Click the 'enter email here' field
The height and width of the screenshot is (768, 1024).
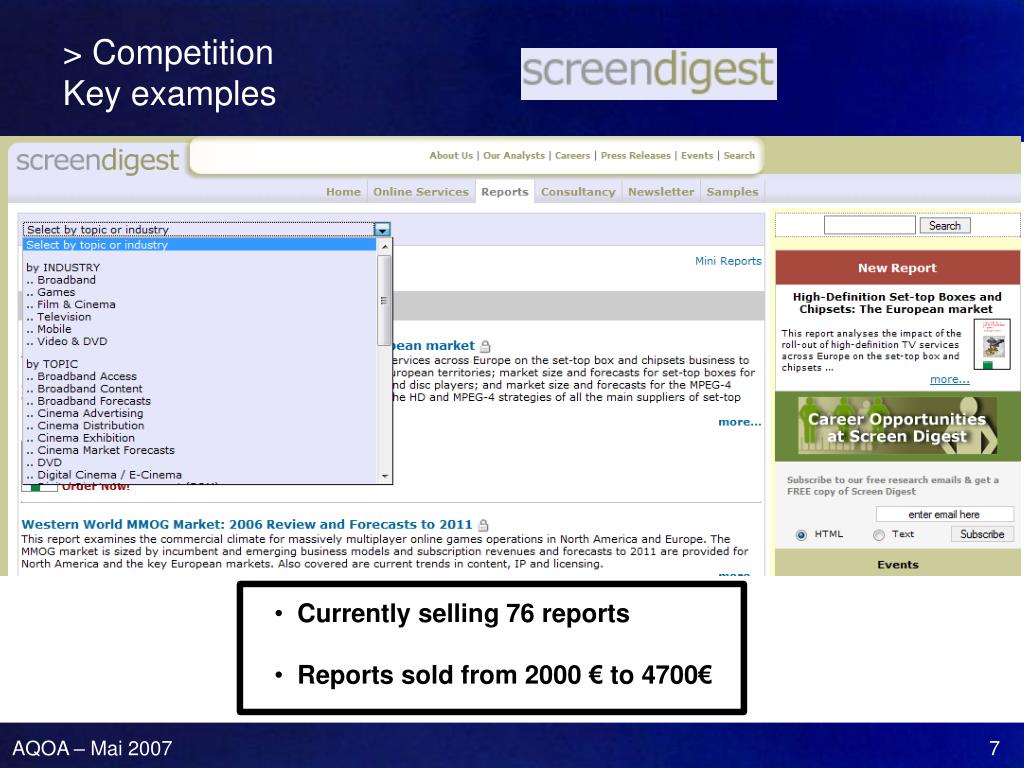944,515
